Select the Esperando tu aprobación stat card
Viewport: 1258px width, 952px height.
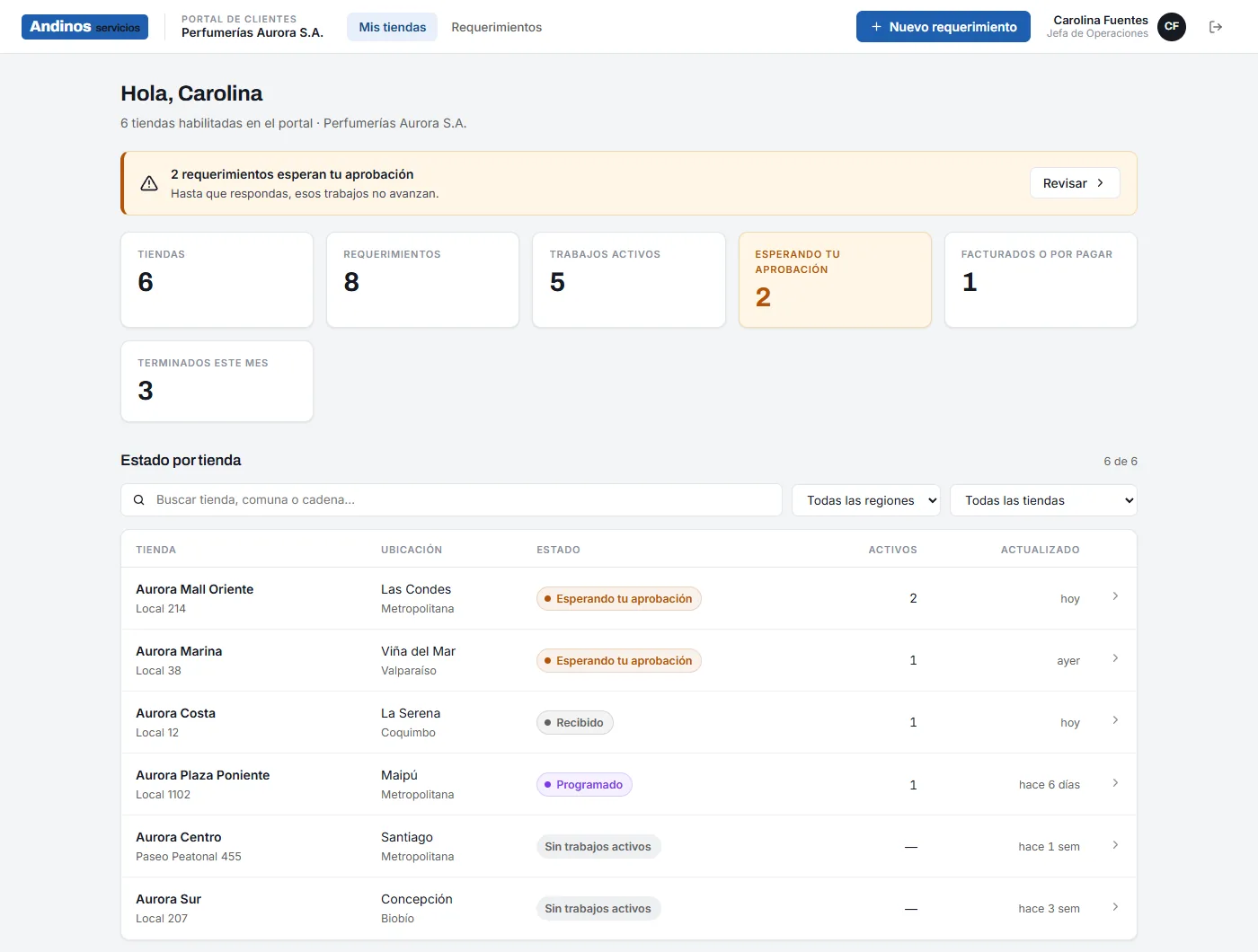click(835, 280)
